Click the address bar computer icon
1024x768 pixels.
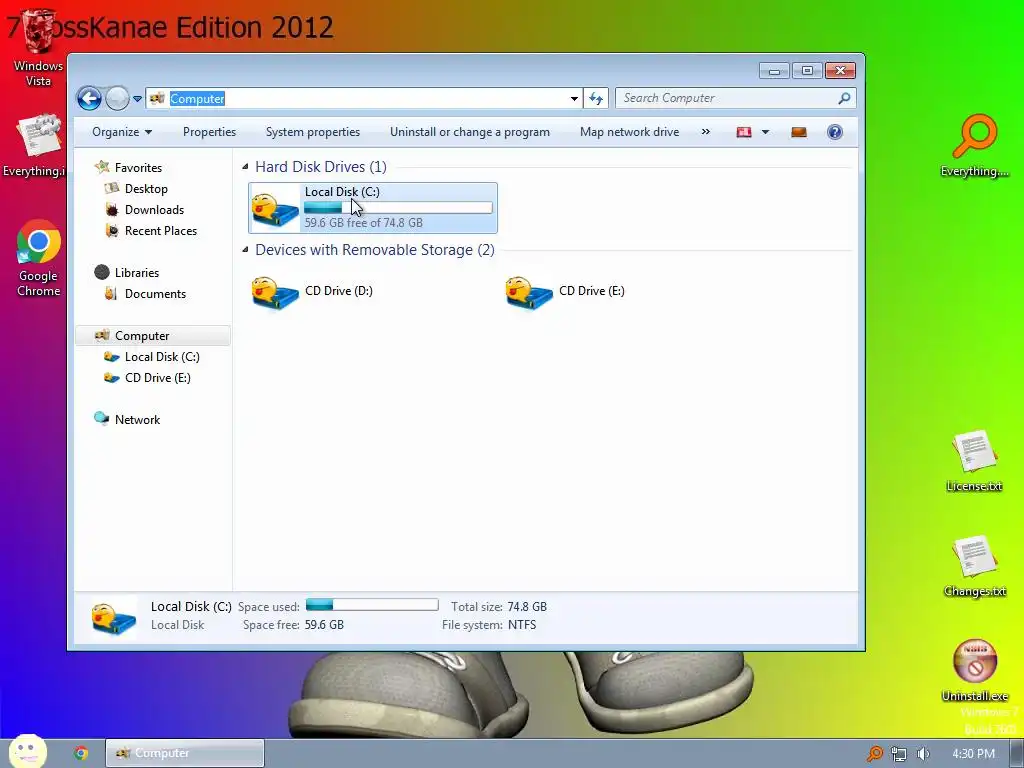tap(157, 99)
